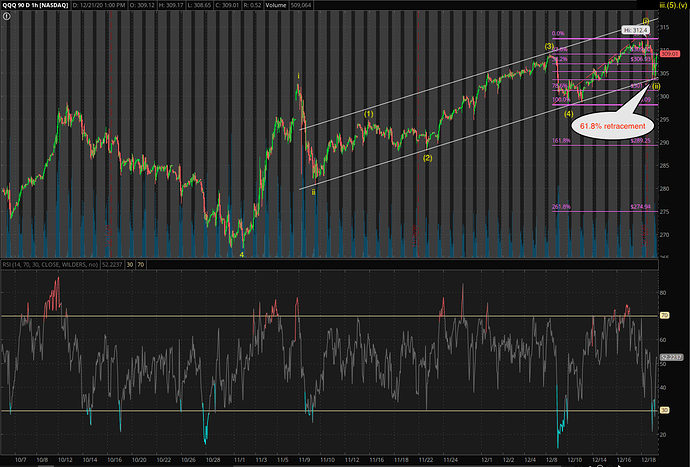The width and height of the screenshot is (690, 467).
Task: Click the yellow wave (4) marker
Action: (x=568, y=114)
